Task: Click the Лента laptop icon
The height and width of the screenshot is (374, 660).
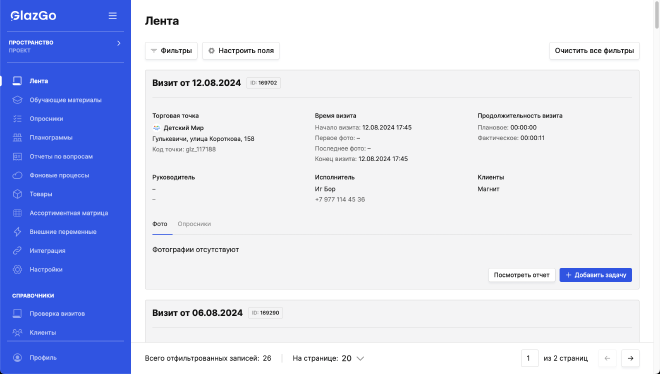Action: pyautogui.click(x=17, y=81)
